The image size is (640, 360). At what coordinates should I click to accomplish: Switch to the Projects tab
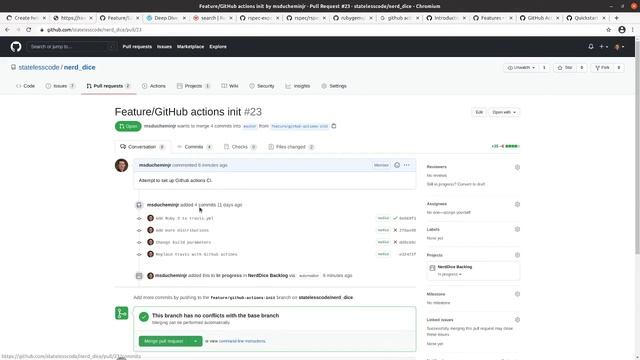[x=193, y=86]
